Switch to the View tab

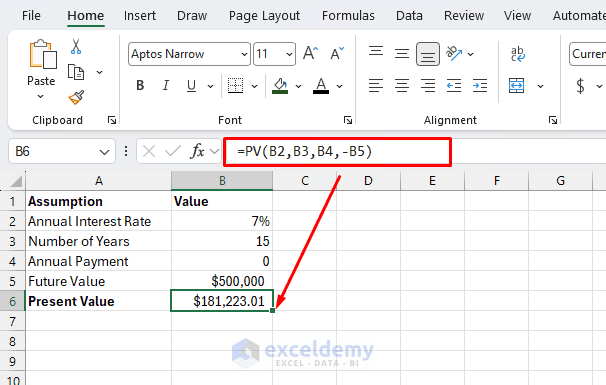517,15
